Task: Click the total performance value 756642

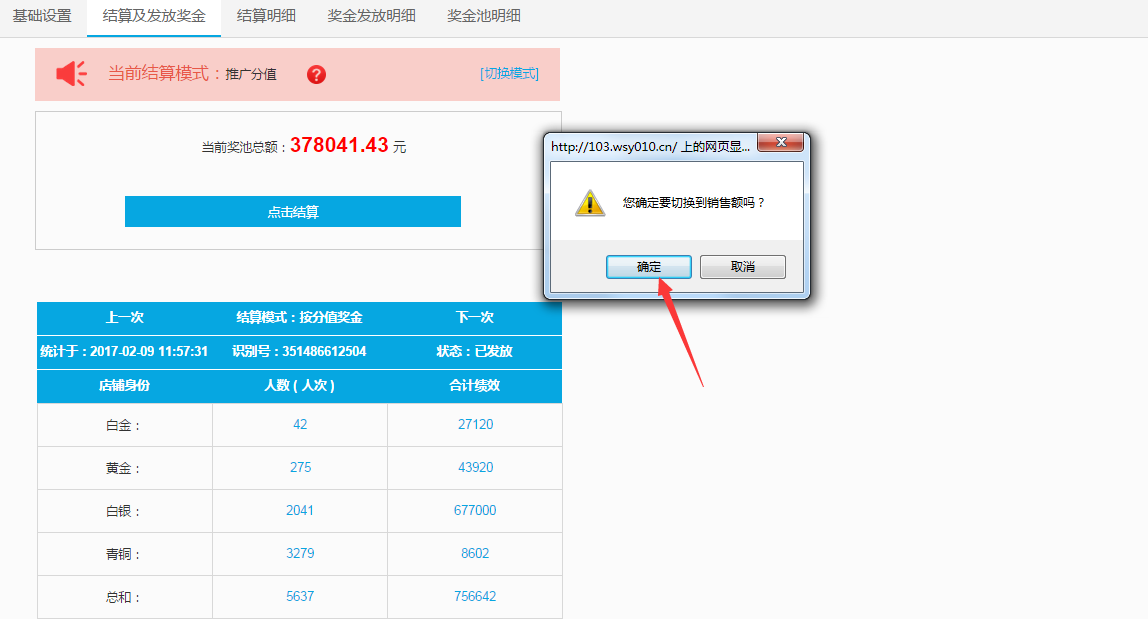Action: coord(474,596)
